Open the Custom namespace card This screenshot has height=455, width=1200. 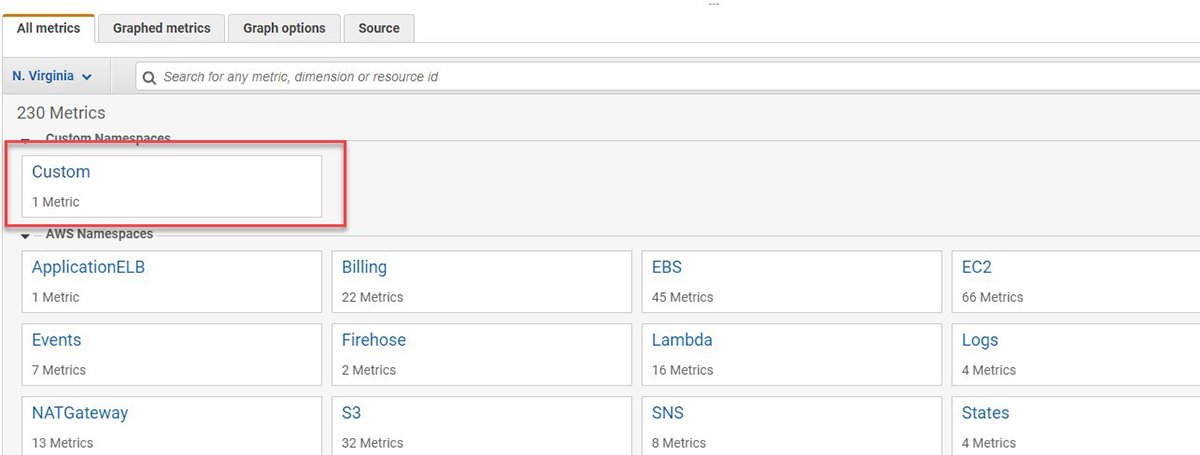click(x=61, y=172)
